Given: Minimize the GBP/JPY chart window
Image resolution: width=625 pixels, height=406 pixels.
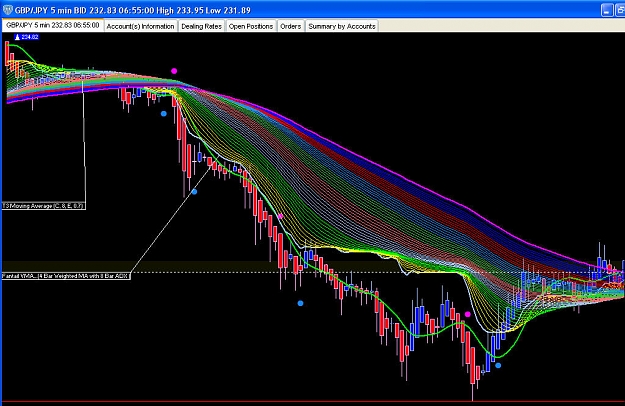Looking at the screenshot, I should pos(607,10).
